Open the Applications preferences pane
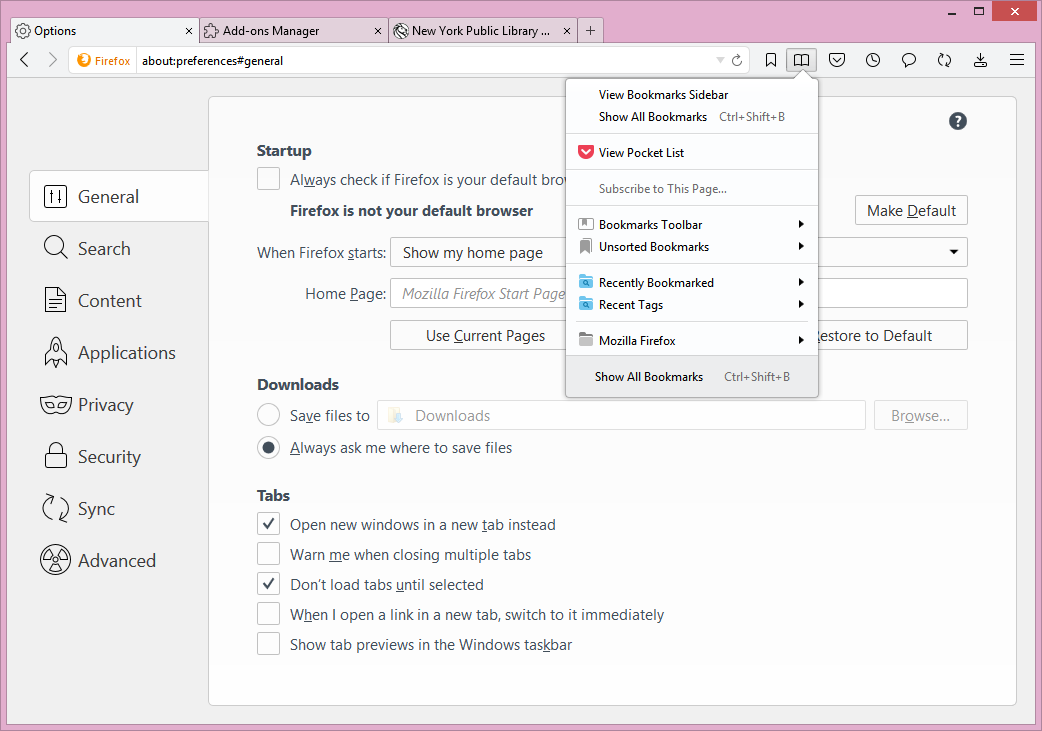The width and height of the screenshot is (1042, 731). (120, 352)
